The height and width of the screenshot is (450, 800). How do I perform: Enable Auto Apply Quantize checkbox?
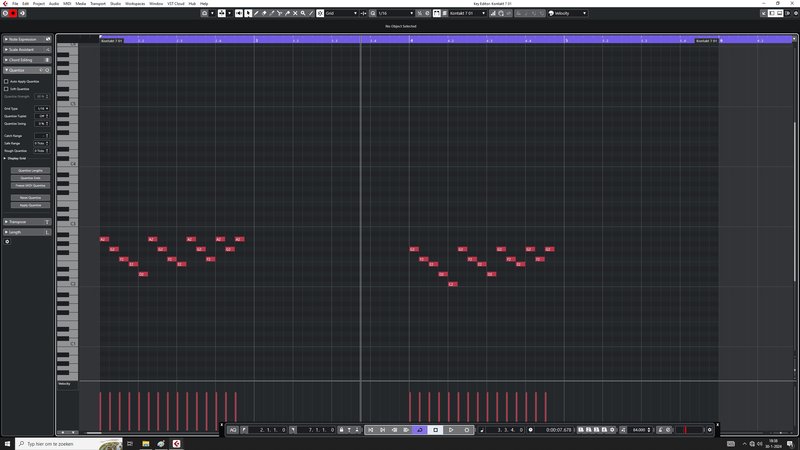tap(6, 81)
